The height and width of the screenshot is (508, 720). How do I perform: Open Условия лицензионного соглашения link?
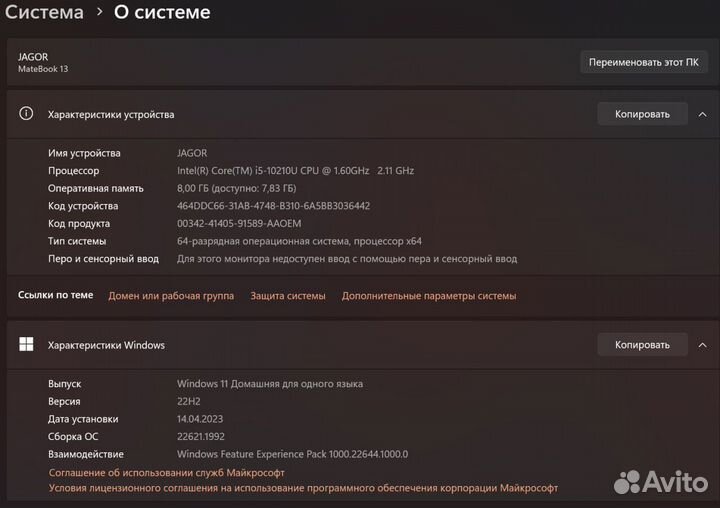coord(304,488)
